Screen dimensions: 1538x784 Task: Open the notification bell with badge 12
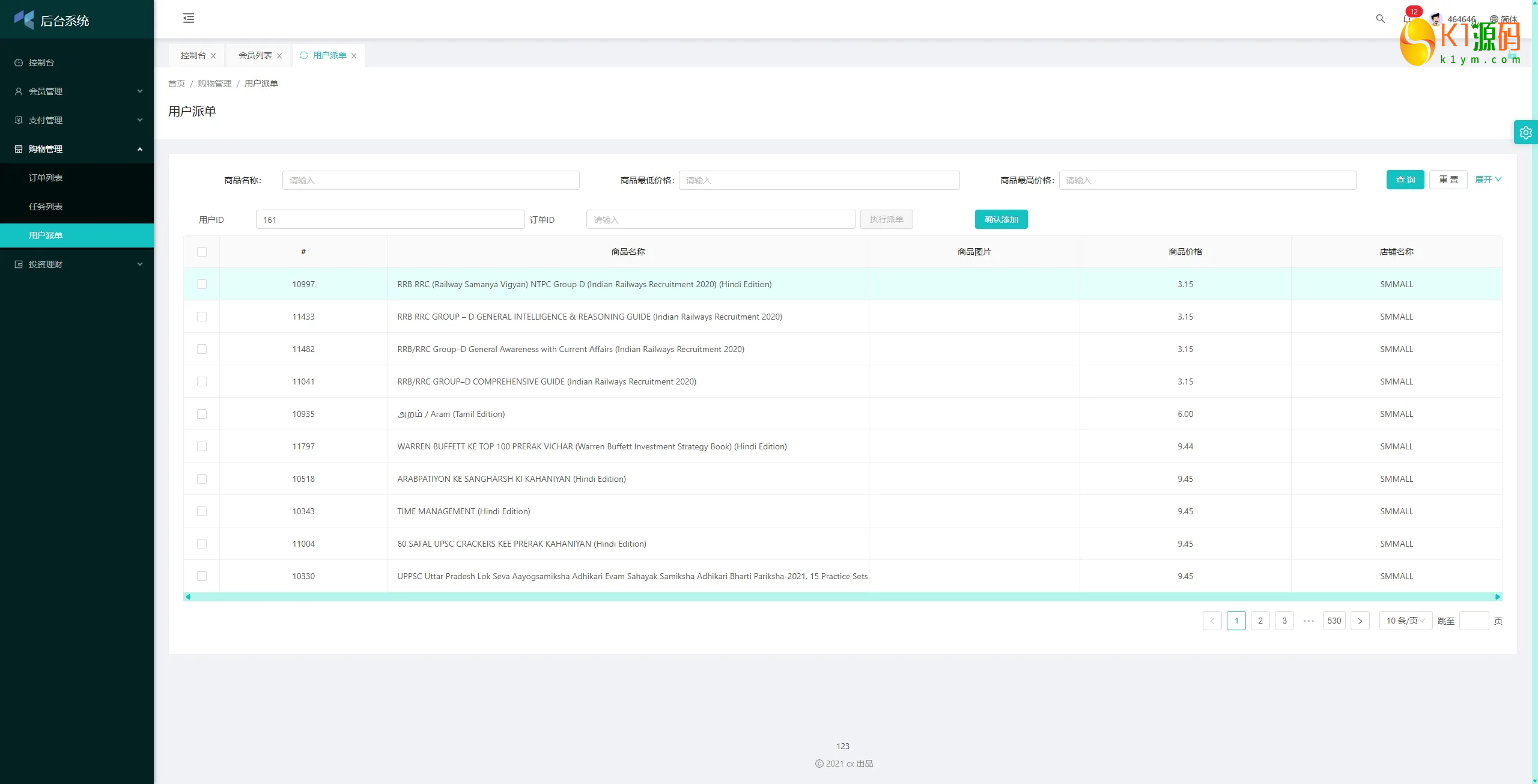click(1406, 19)
